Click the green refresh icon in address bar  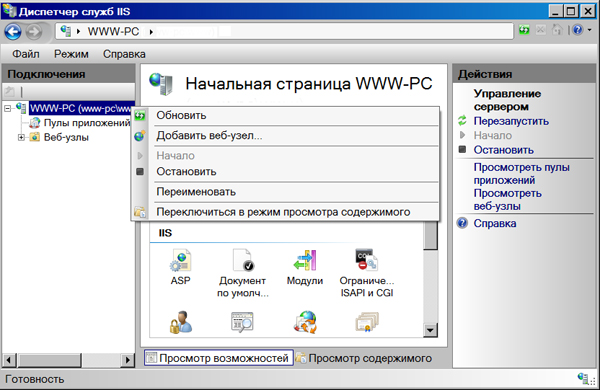pos(524,30)
